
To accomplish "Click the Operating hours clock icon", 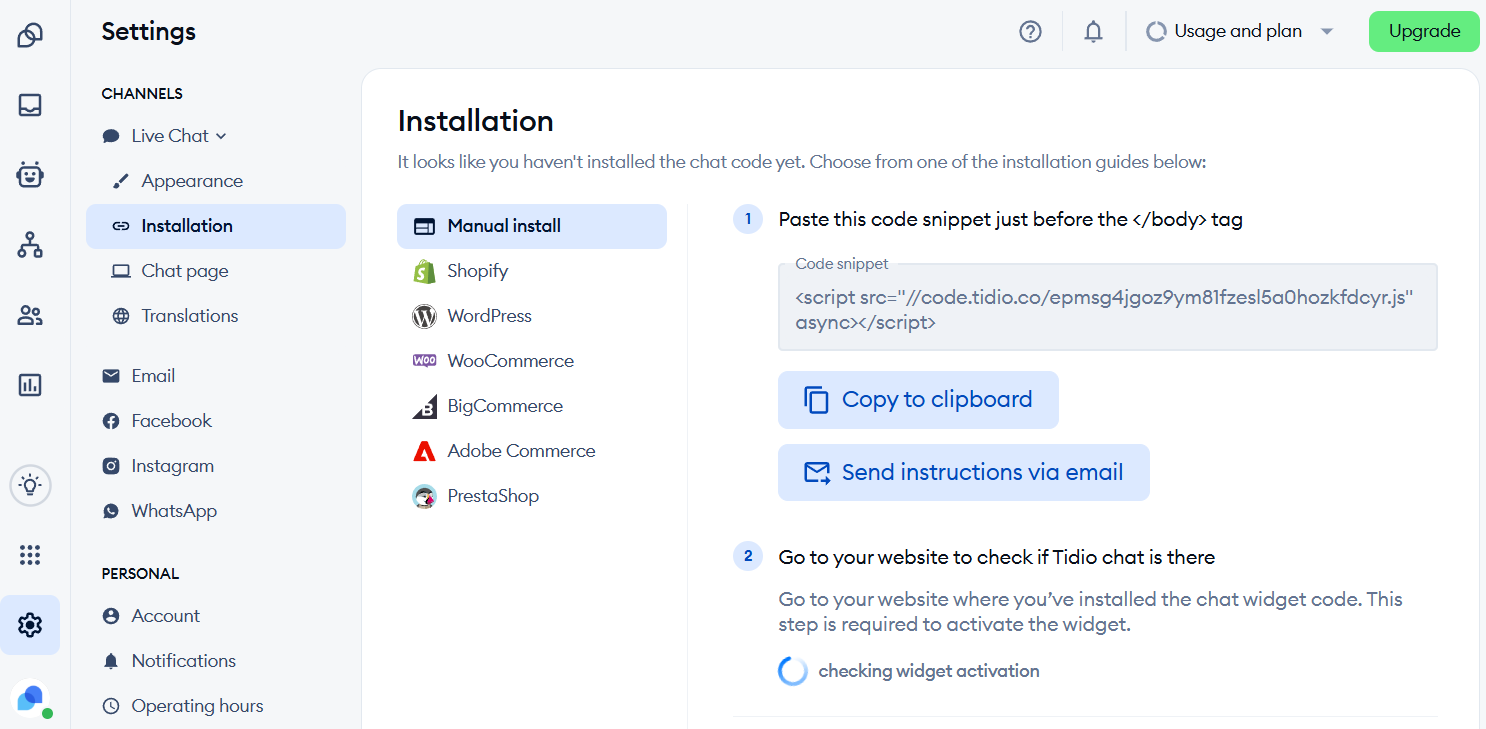I will coord(111,706).
